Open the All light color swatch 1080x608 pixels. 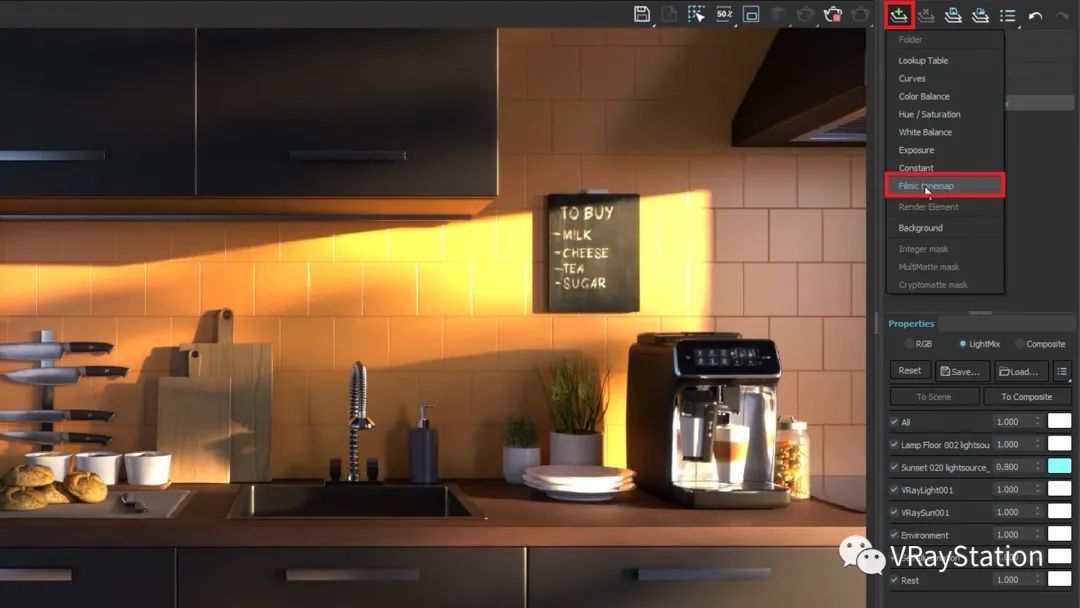tap(1059, 421)
